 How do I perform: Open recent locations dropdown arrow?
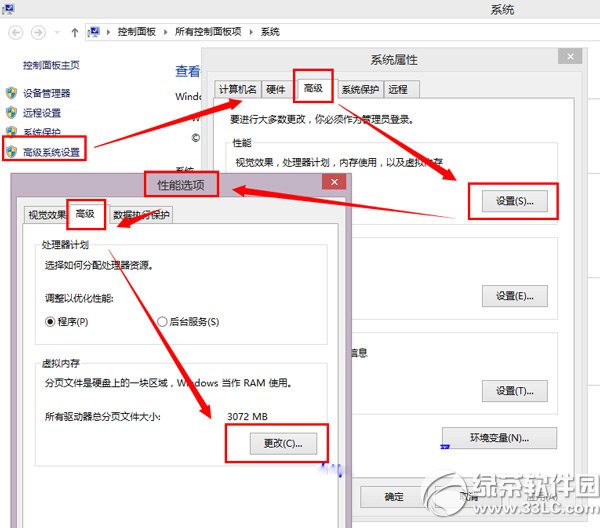(57, 33)
